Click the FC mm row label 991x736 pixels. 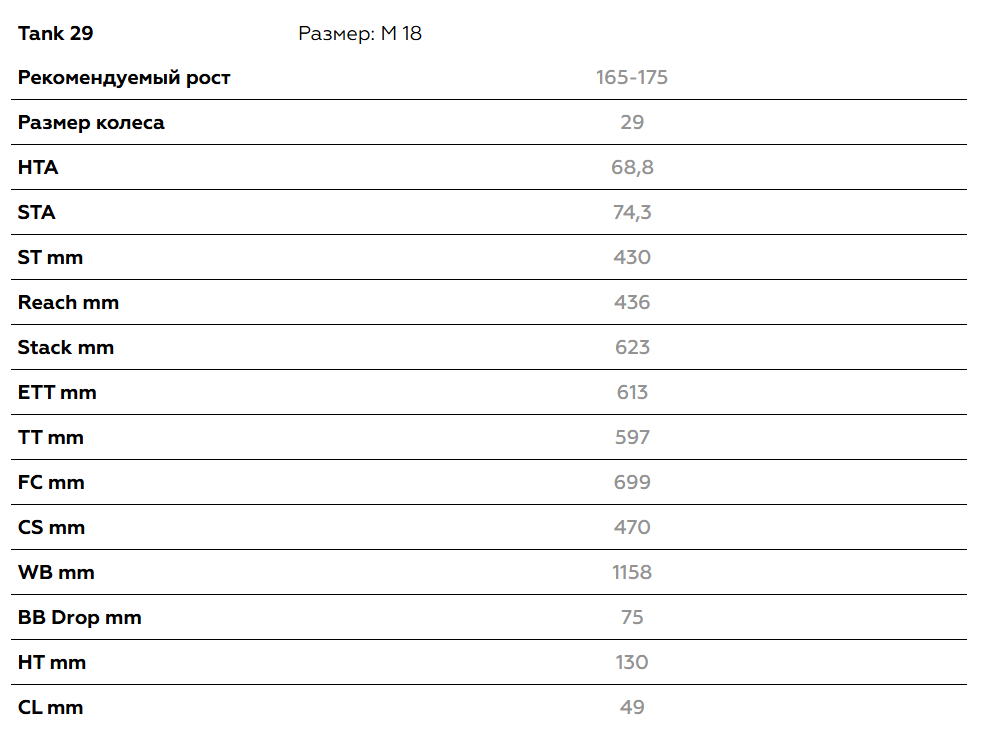(x=51, y=482)
